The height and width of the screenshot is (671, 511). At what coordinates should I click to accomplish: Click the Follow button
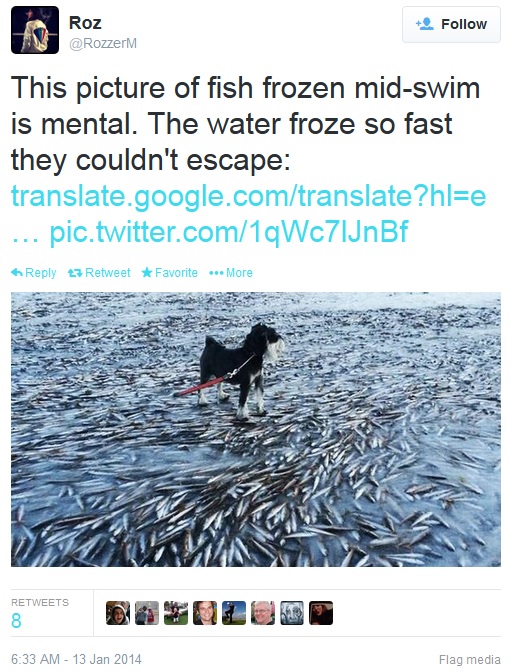[x=451, y=24]
